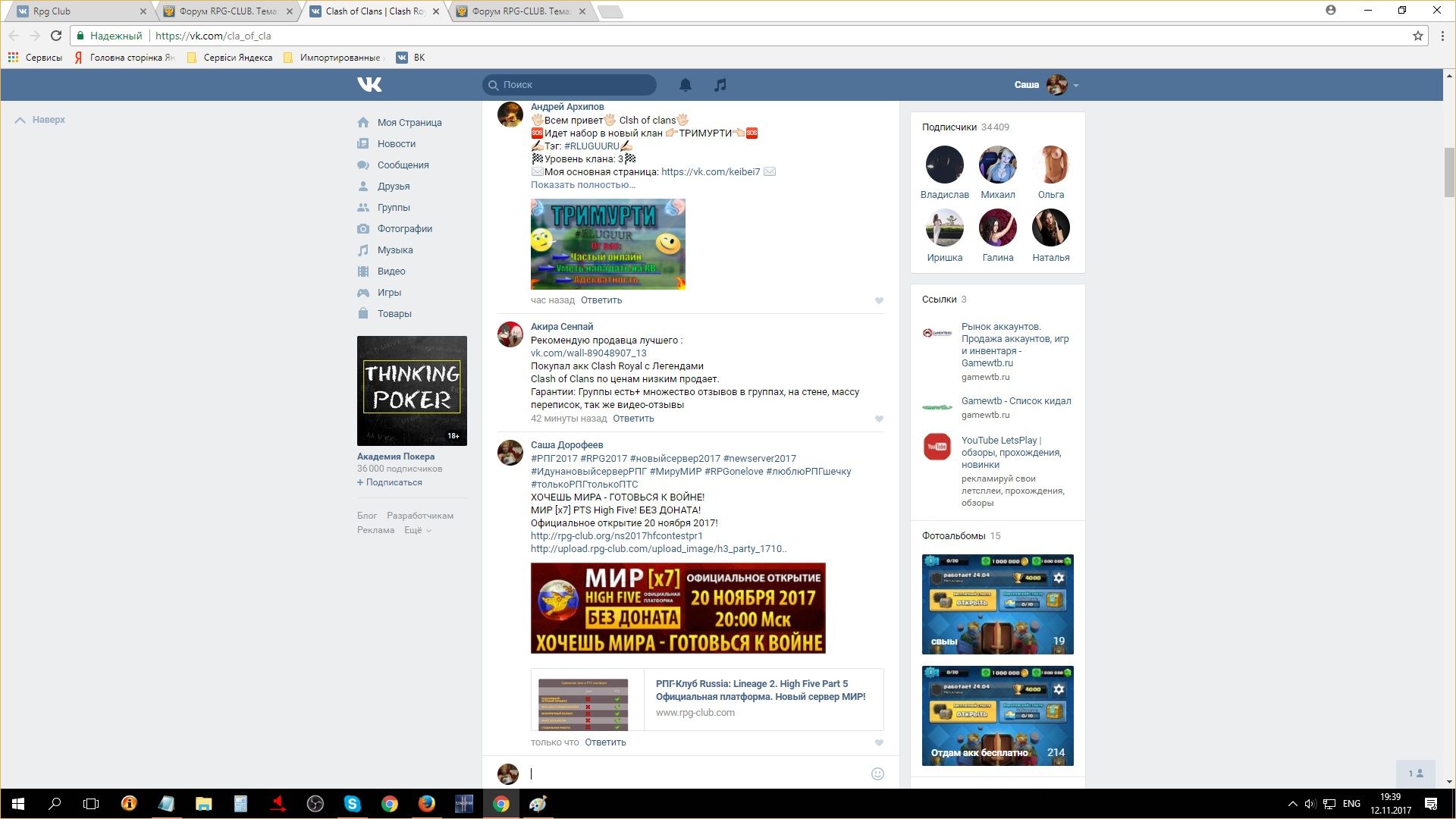Open the ВК bookmark in bookmarks bar
The width and height of the screenshot is (1456, 819).
[411, 58]
